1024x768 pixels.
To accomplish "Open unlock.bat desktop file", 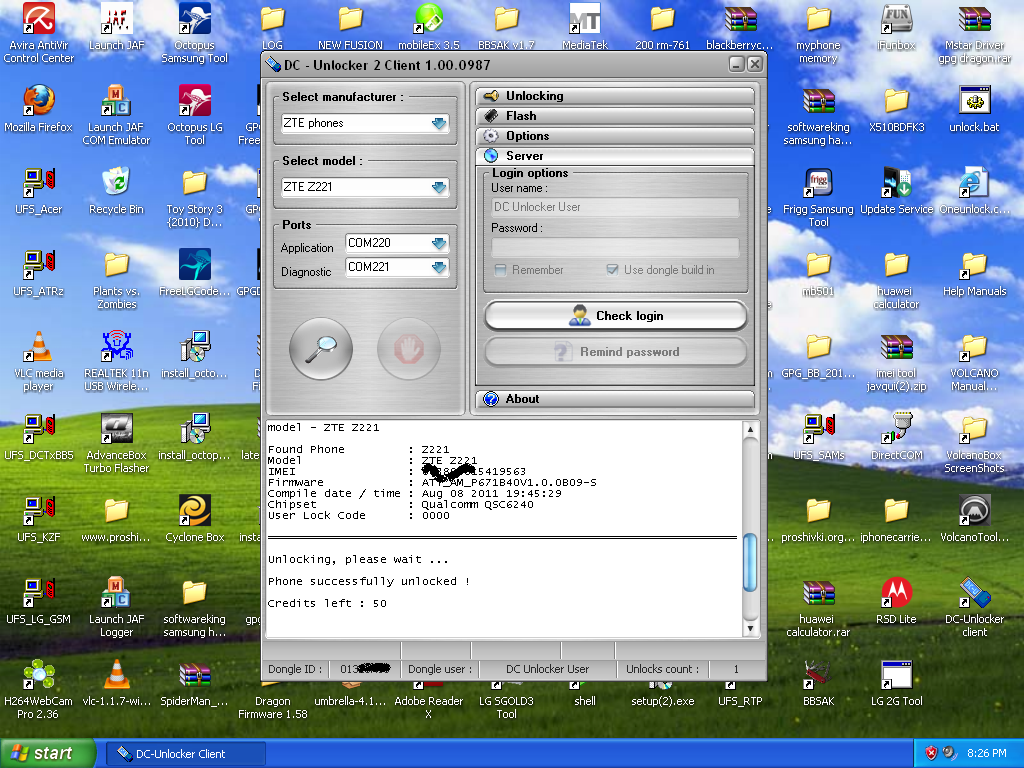I will click(x=974, y=108).
